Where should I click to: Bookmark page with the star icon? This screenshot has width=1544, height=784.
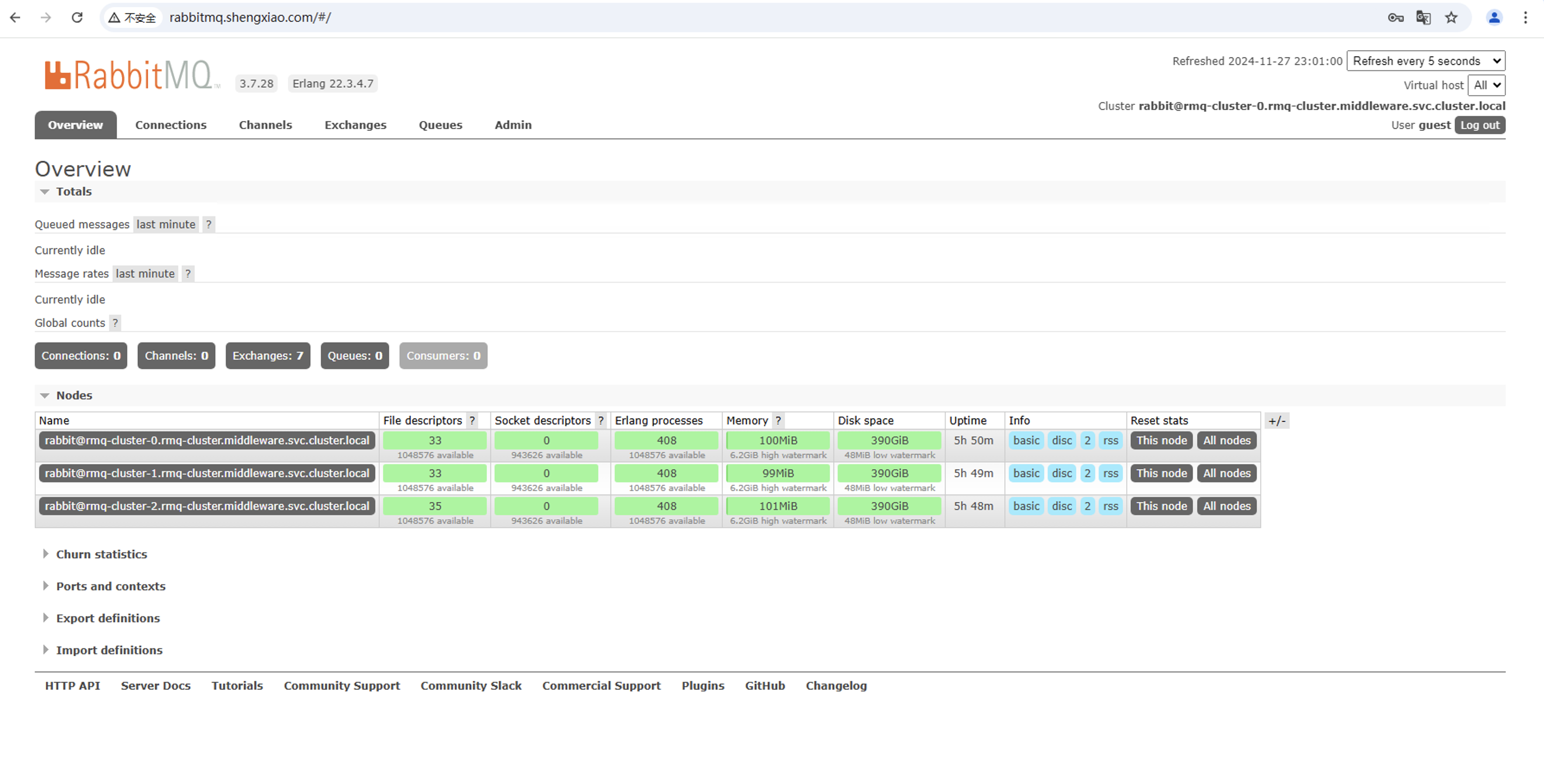(x=1451, y=17)
